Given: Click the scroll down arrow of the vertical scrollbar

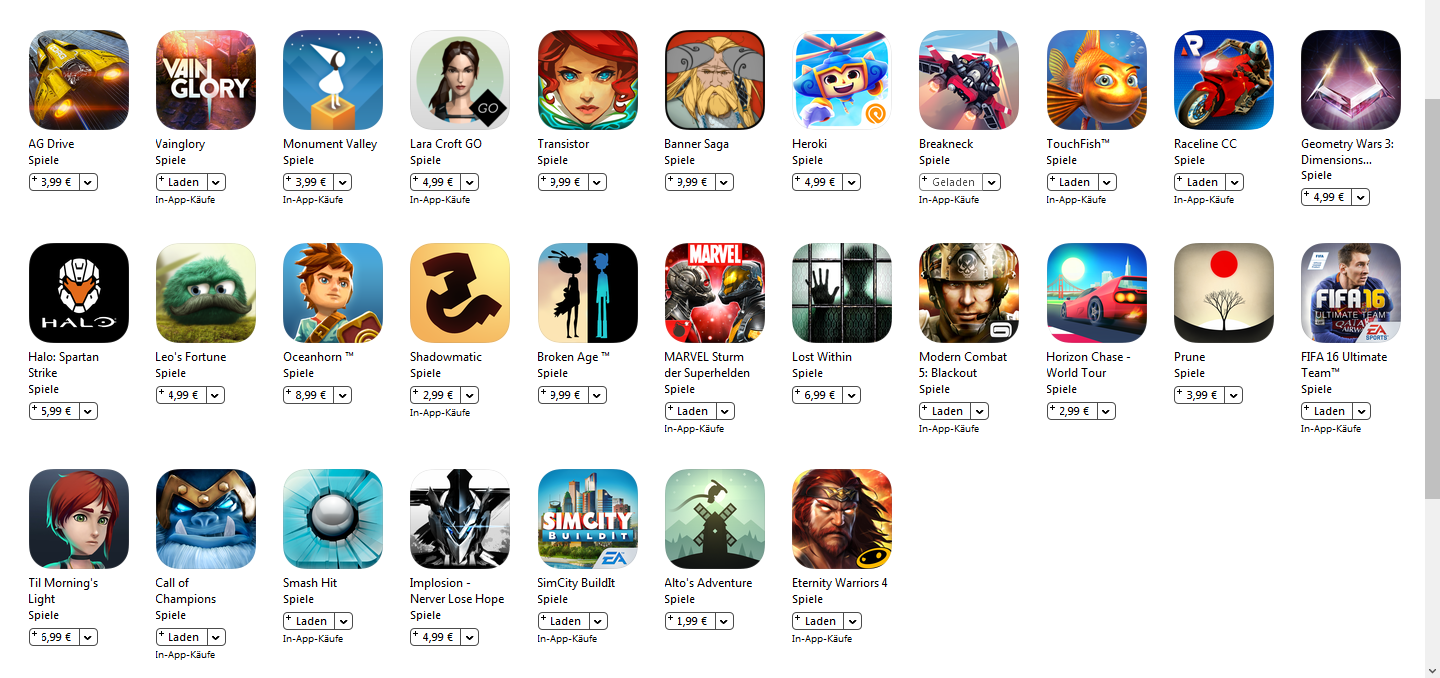Looking at the screenshot, I should [x=1432, y=669].
